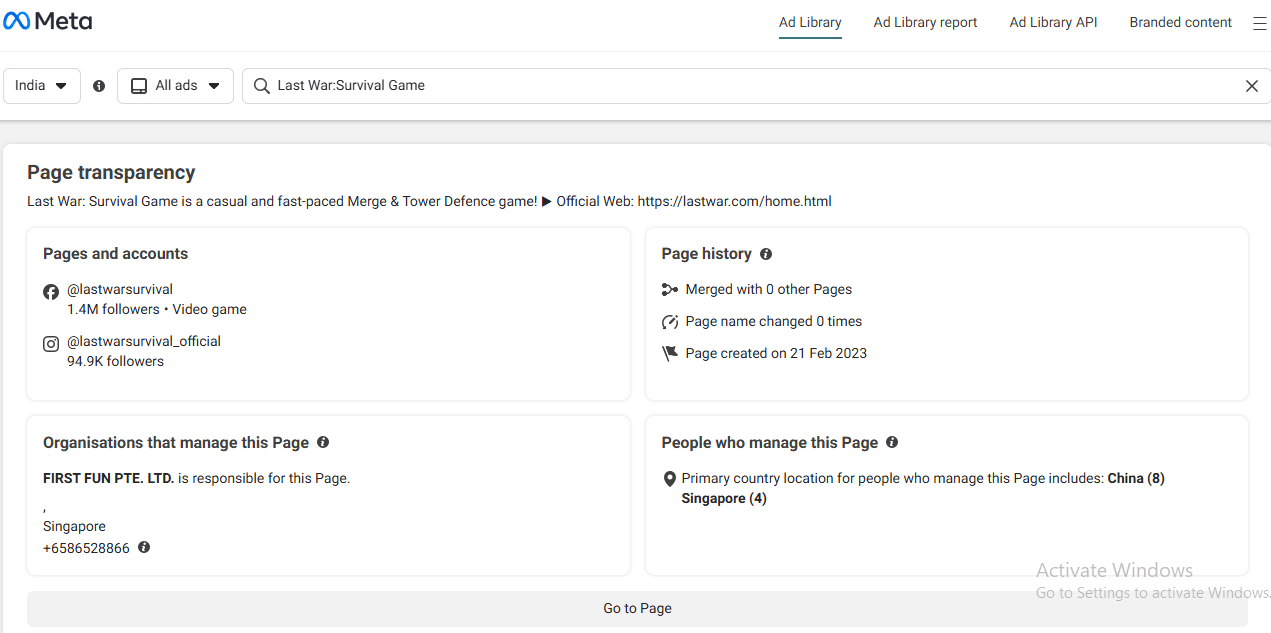Click info icon next to phone number +6586528866
Viewport: 1271px width, 633px height.
coord(144,547)
